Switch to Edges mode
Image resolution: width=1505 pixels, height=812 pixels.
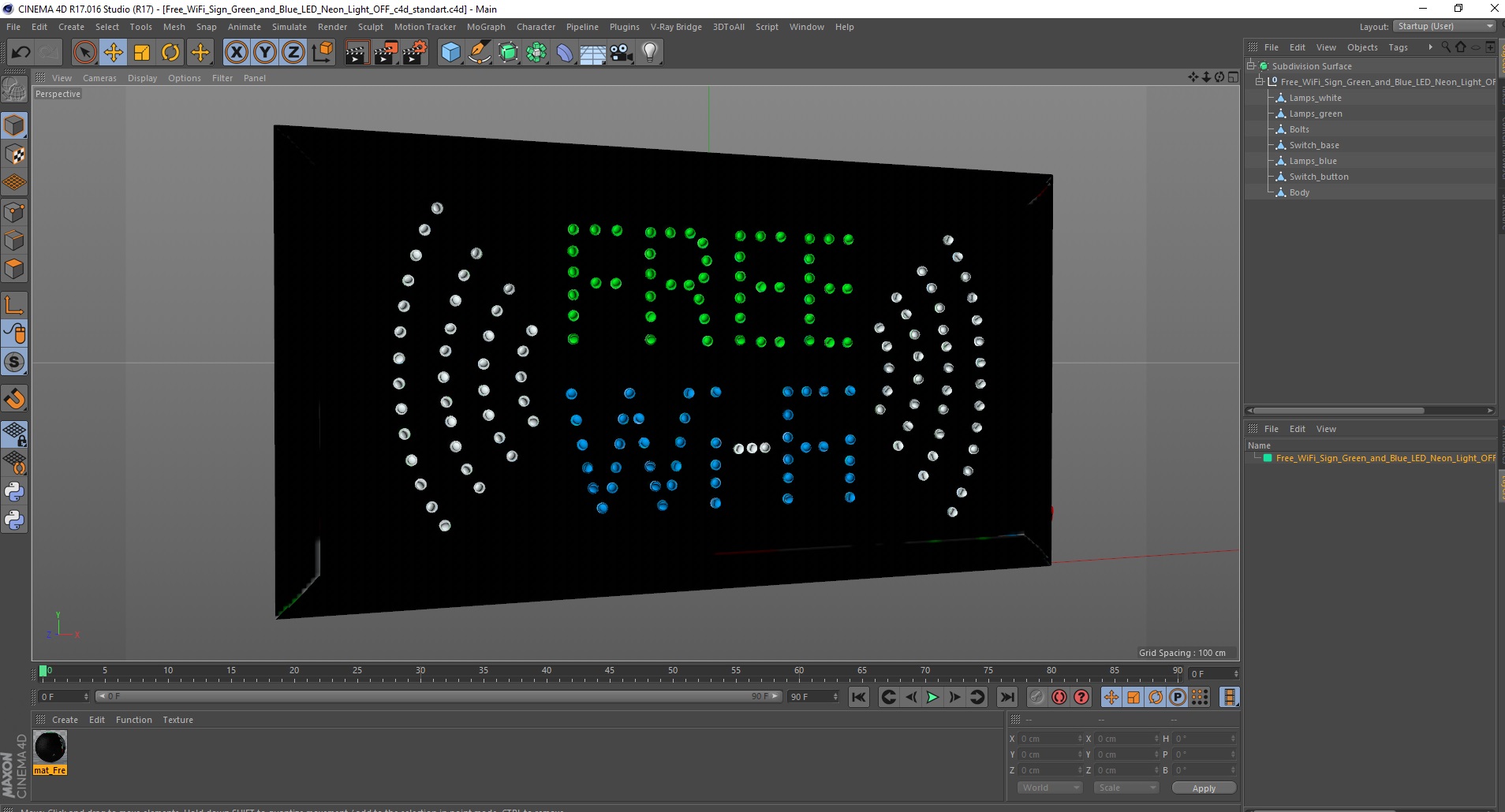pyautogui.click(x=14, y=240)
